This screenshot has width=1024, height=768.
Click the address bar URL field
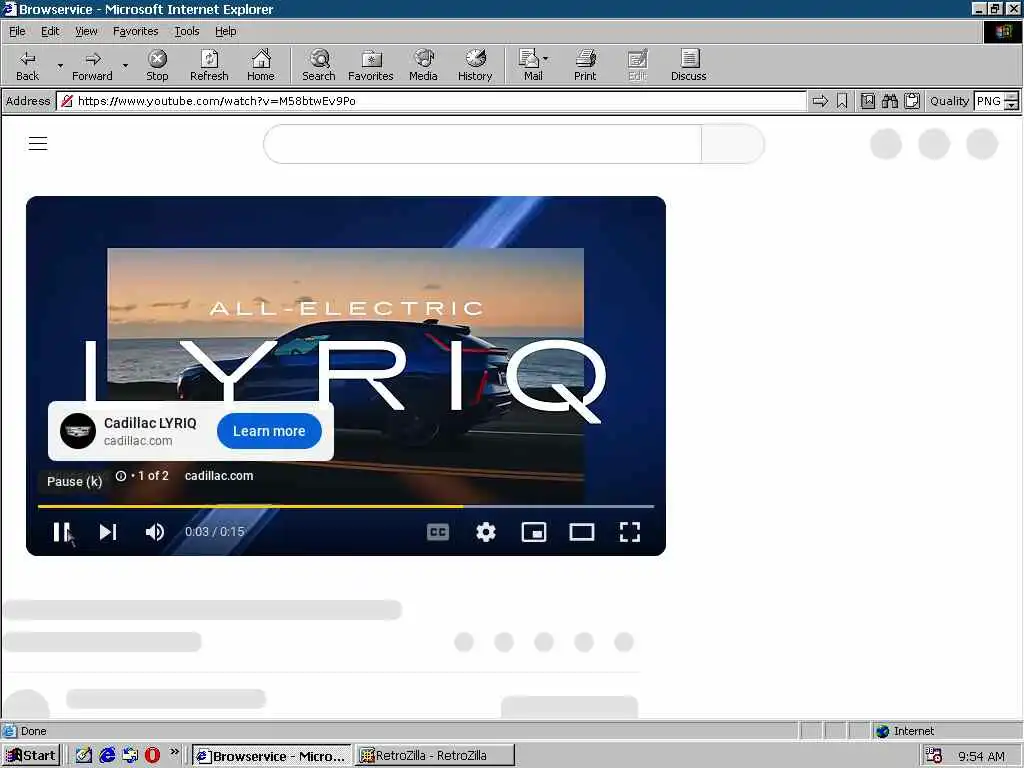(x=431, y=101)
